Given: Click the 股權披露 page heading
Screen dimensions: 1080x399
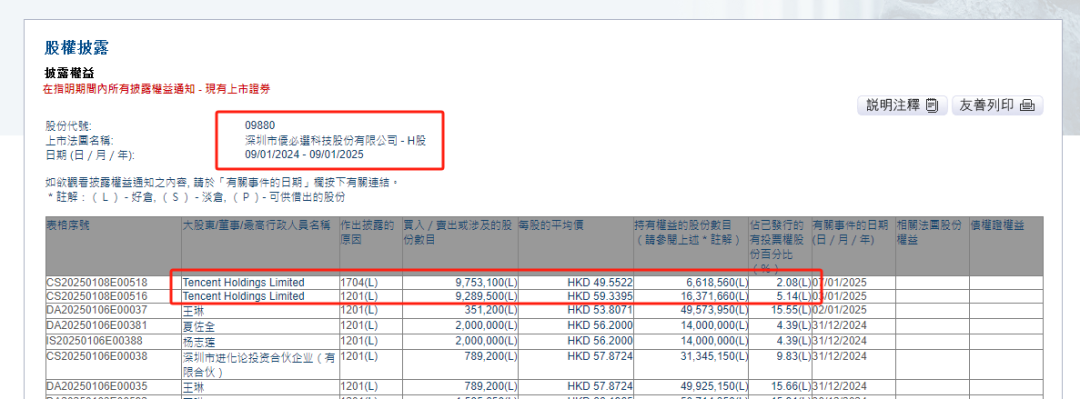Looking at the screenshot, I should click(76, 48).
